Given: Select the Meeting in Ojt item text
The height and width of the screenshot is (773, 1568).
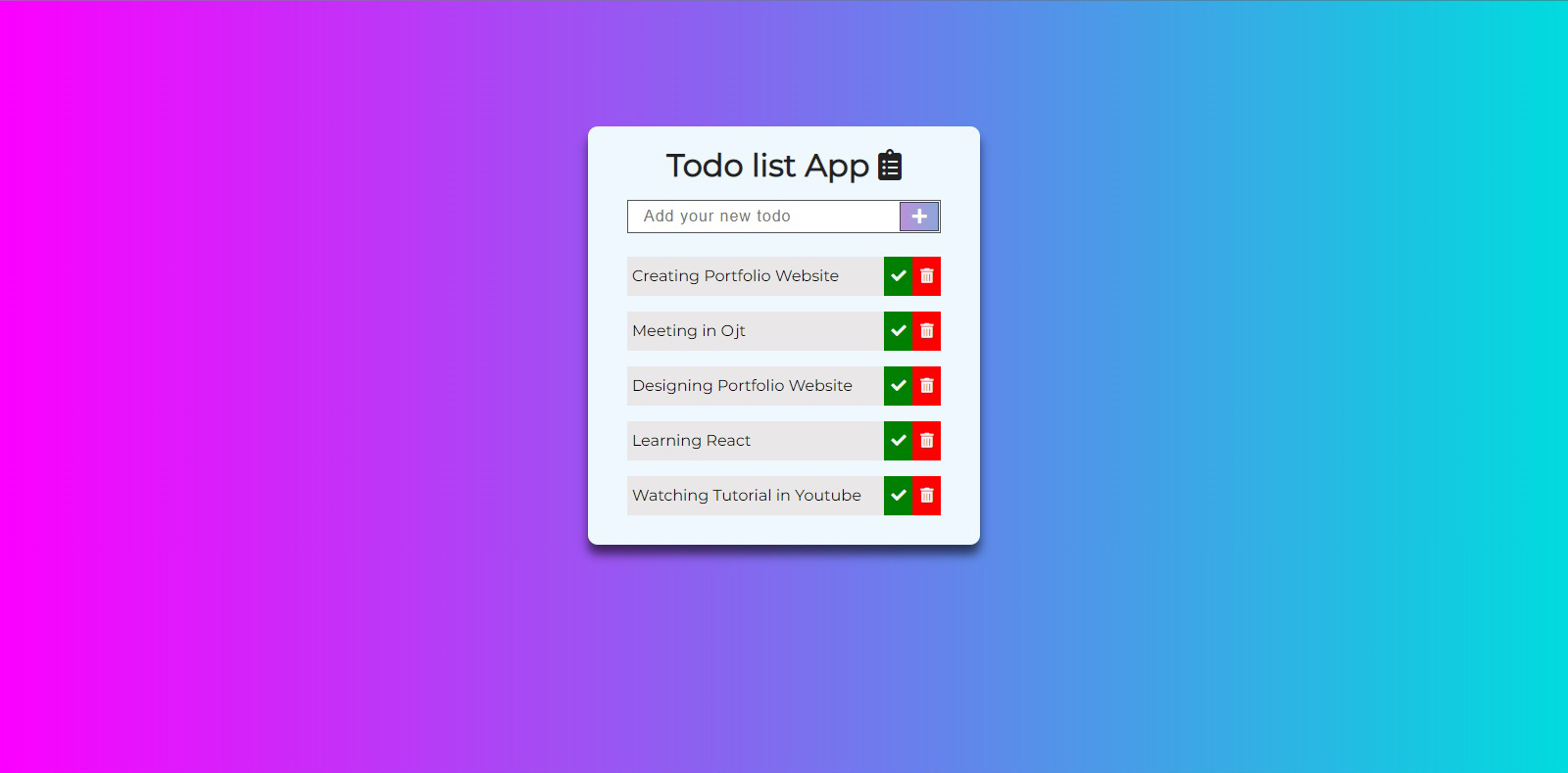Looking at the screenshot, I should (x=689, y=331).
